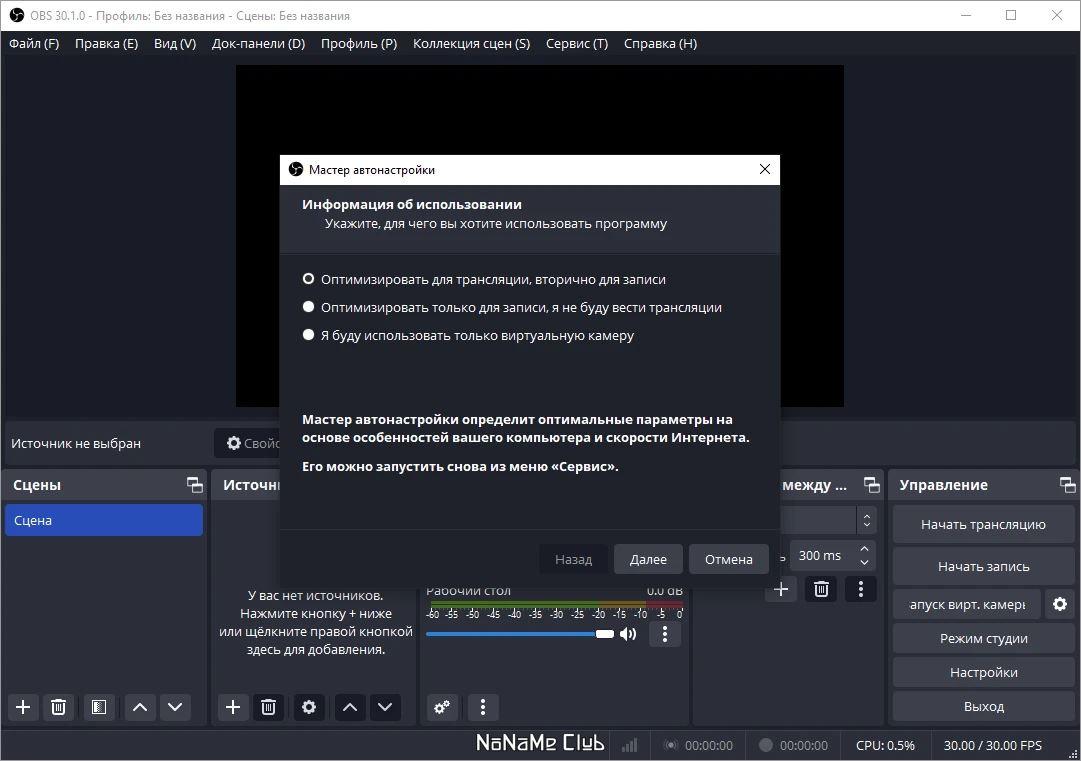
Task: Open source properties gear in Sources panel
Action: tap(309, 707)
